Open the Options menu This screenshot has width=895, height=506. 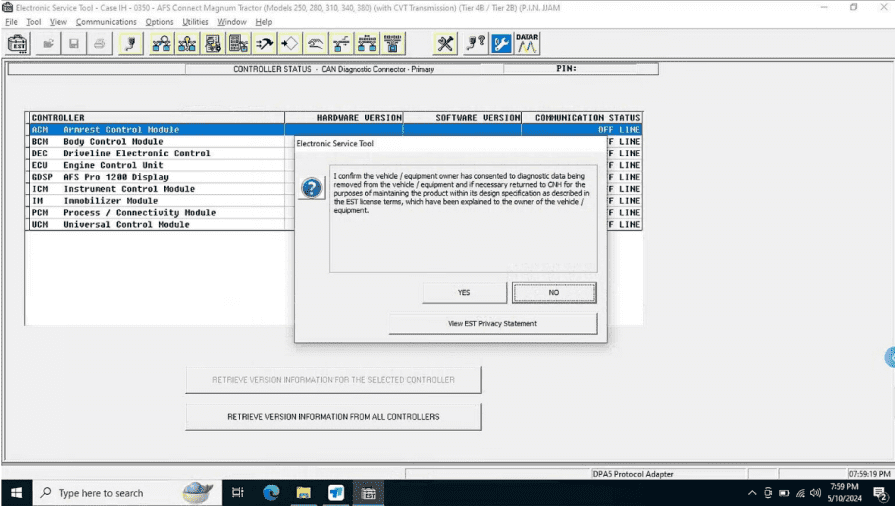click(159, 22)
